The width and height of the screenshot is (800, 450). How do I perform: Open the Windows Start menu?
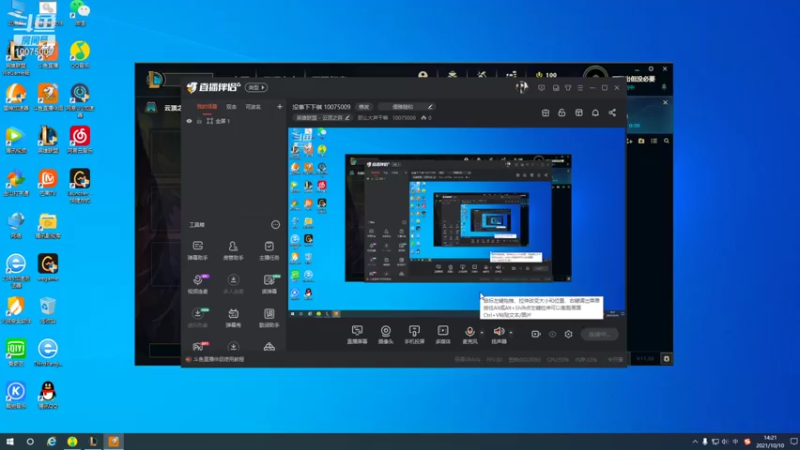pos(10,442)
